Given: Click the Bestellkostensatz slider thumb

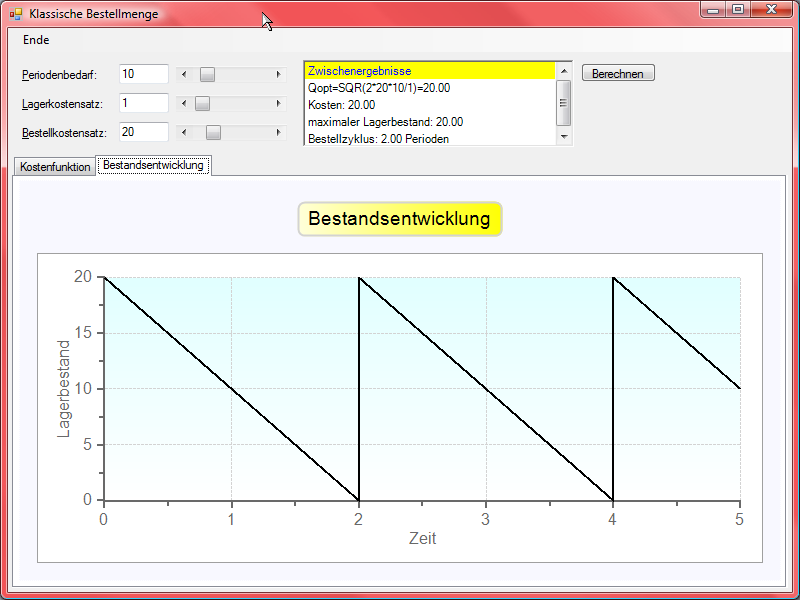Looking at the screenshot, I should 213,132.
